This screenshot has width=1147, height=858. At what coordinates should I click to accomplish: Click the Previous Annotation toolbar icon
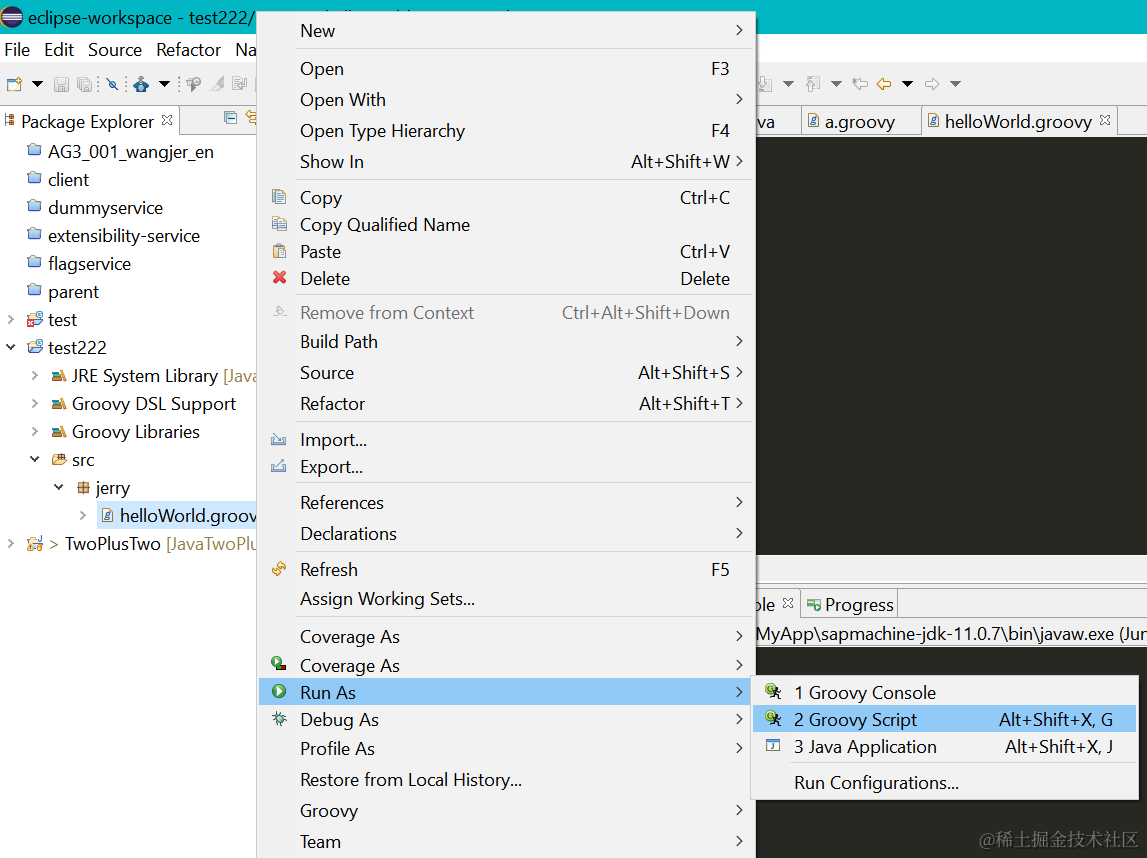click(813, 84)
